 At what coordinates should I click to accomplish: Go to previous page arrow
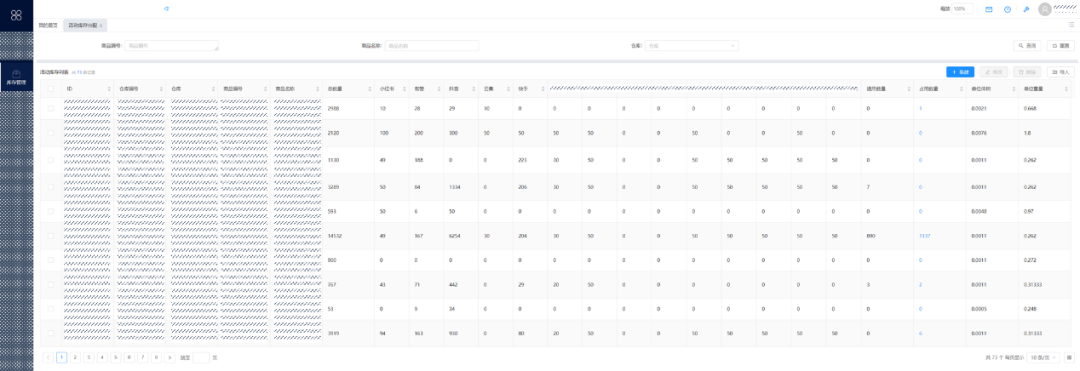tap(48, 357)
